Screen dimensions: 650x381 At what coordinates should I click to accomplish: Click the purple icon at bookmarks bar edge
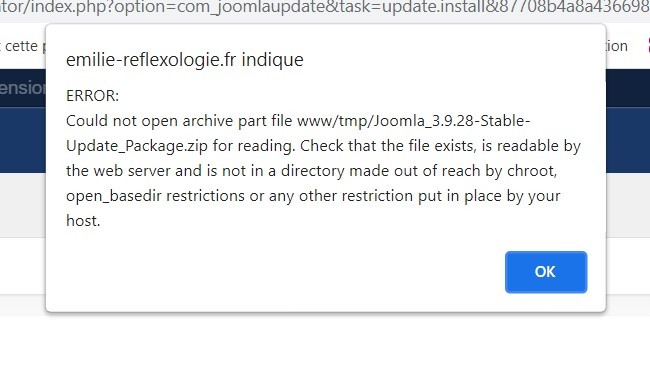click(x=648, y=46)
